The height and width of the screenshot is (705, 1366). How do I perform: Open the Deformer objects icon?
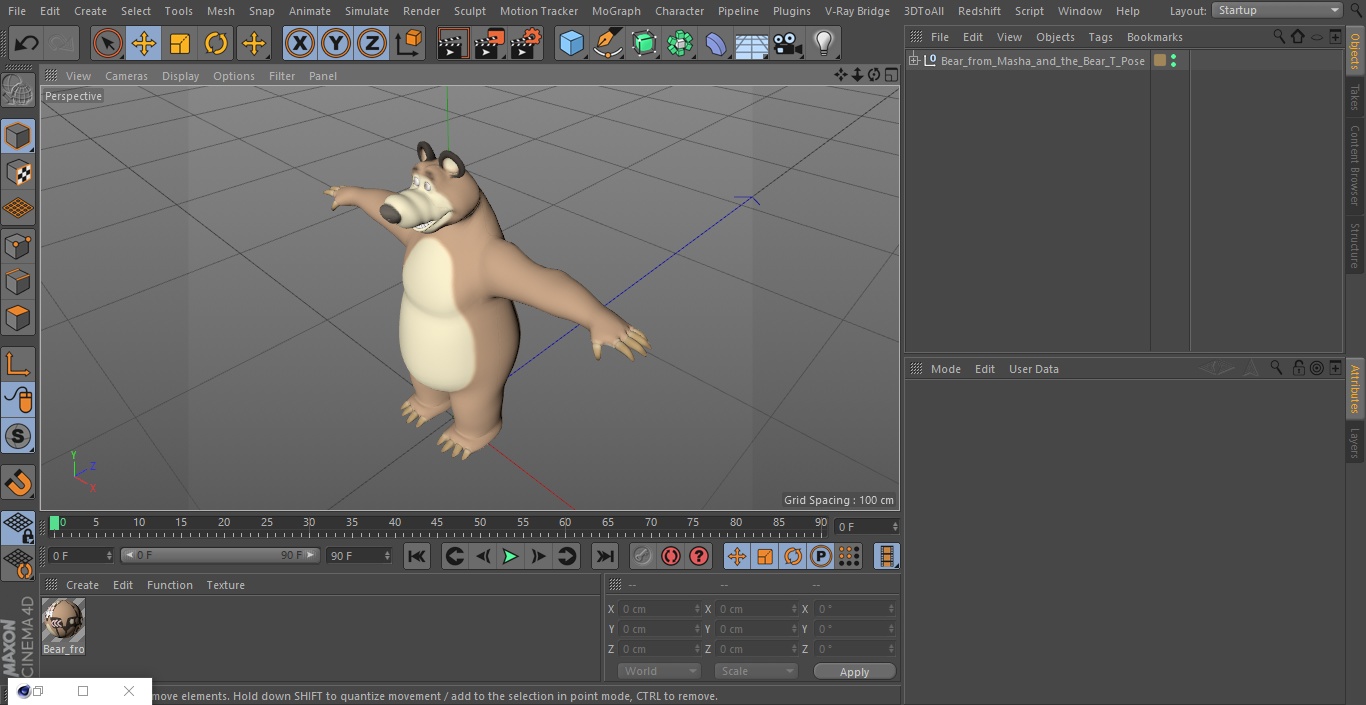[x=716, y=43]
